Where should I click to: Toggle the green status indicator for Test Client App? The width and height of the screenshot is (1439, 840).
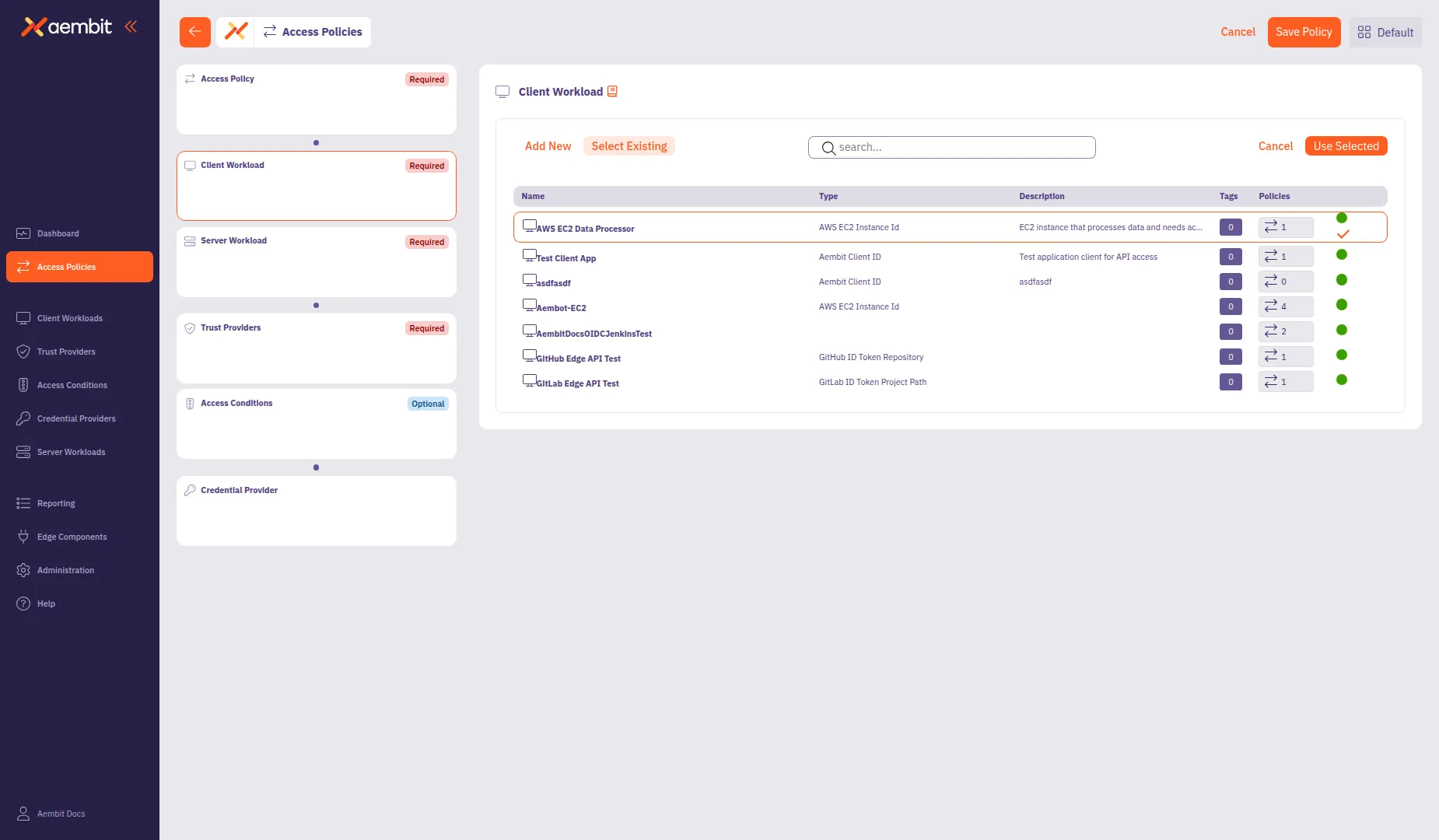pyautogui.click(x=1341, y=254)
